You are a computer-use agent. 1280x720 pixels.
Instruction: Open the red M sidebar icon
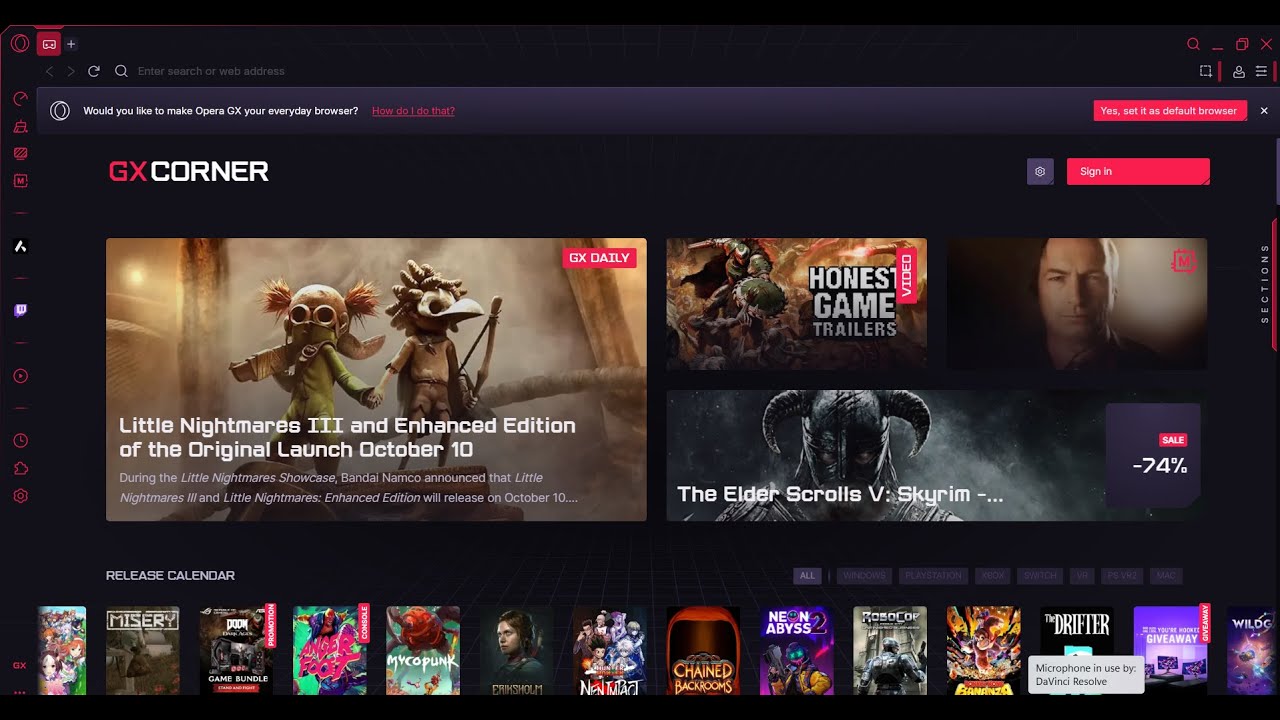point(20,181)
